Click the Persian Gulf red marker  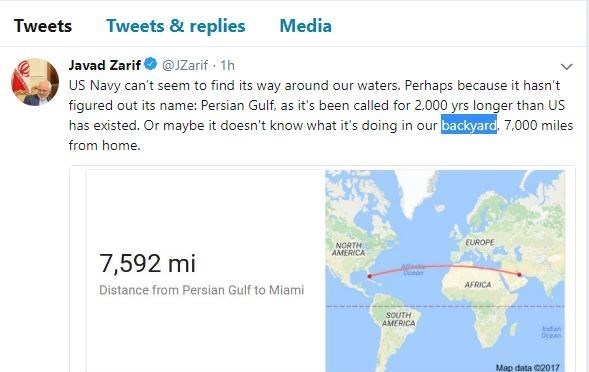(x=520, y=275)
